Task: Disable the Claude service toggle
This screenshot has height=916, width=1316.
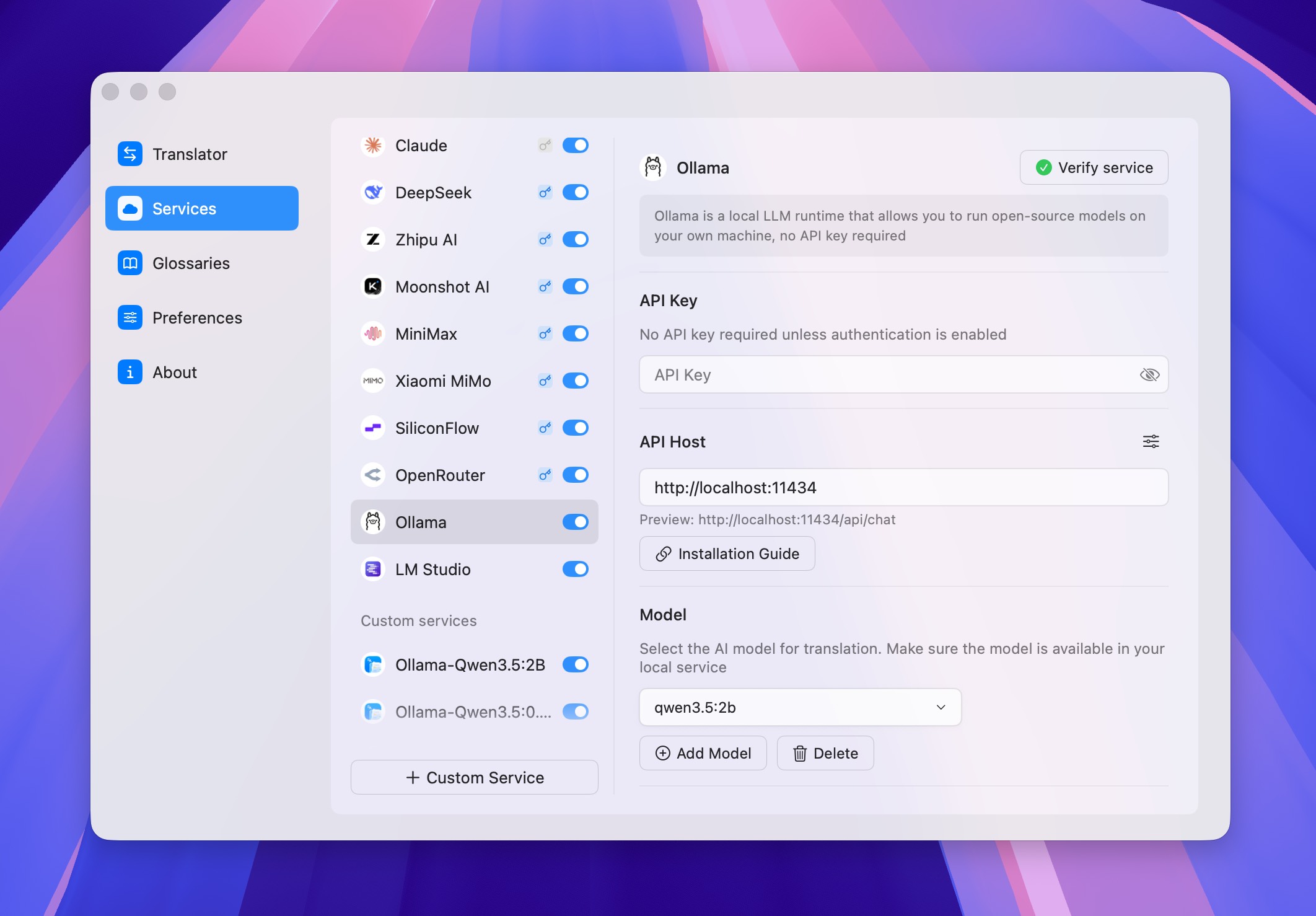Action: pos(576,146)
